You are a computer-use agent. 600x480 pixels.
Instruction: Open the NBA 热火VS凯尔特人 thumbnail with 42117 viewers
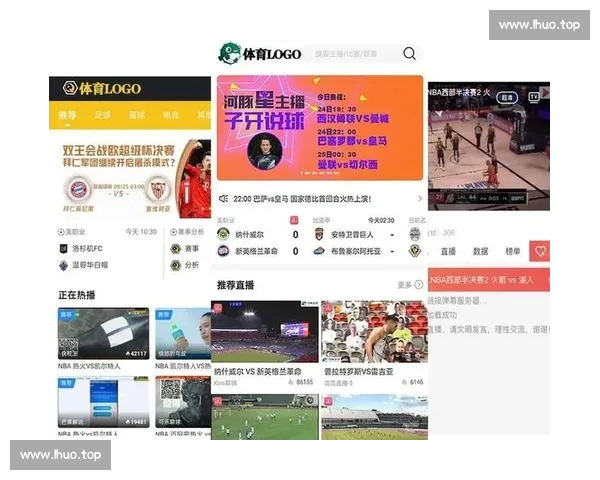pyautogui.click(x=103, y=333)
